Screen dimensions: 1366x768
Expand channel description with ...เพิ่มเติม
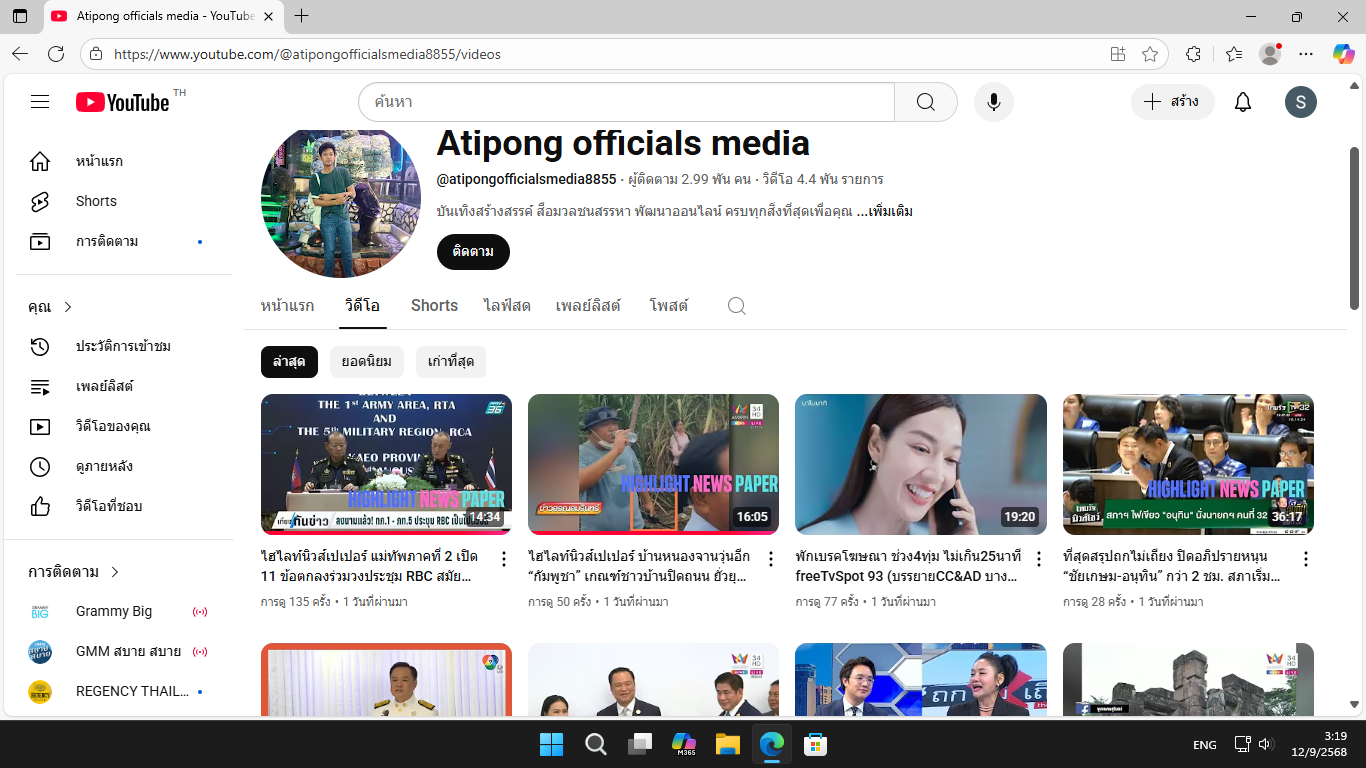coord(885,212)
